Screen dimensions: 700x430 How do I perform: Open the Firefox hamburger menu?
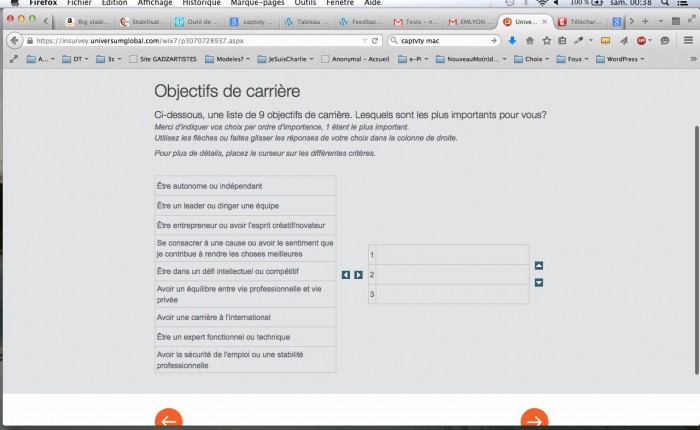(688, 41)
